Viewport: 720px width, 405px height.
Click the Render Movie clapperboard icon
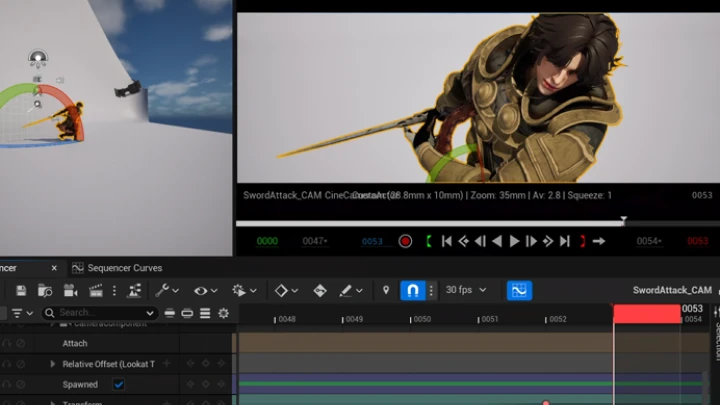click(x=96, y=290)
